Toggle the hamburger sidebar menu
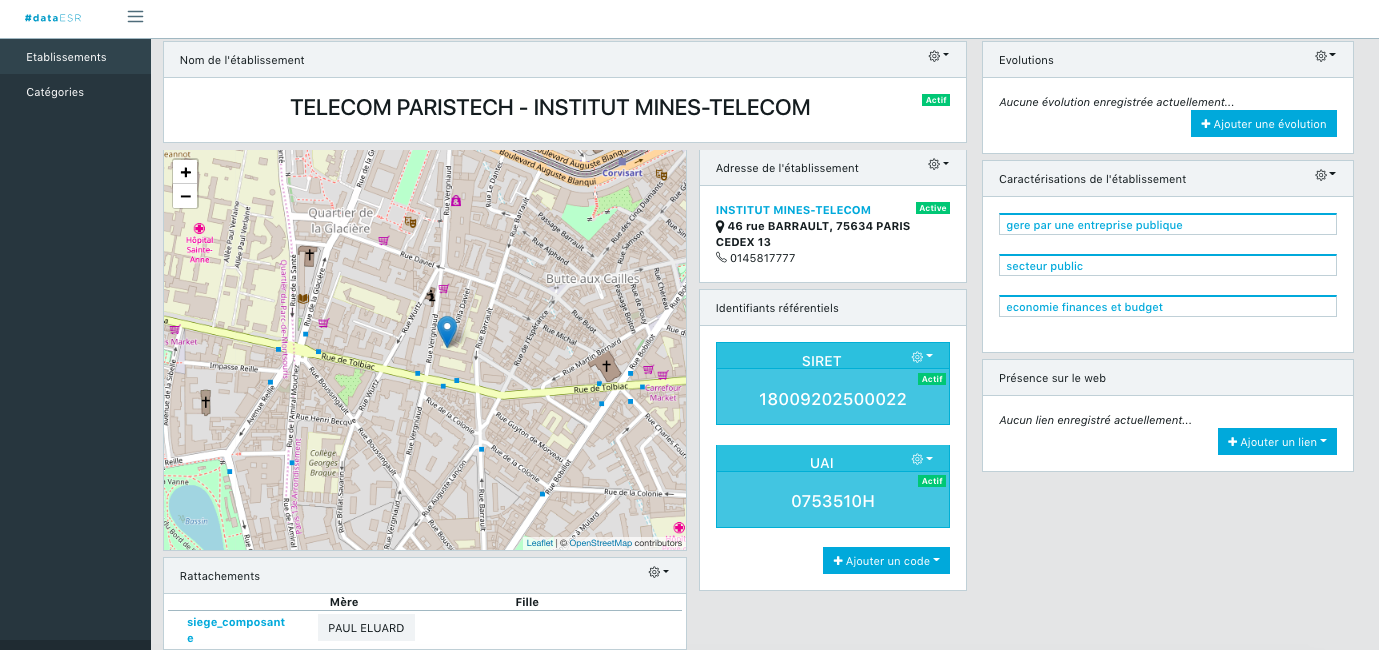The width and height of the screenshot is (1379, 650). (136, 16)
